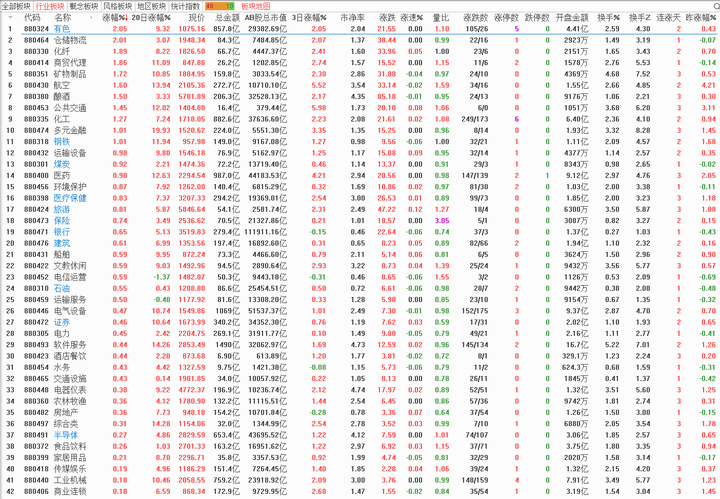Screen dimensions: 720x499
Task: Open the 证券 sector link
Action: click(x=62, y=322)
